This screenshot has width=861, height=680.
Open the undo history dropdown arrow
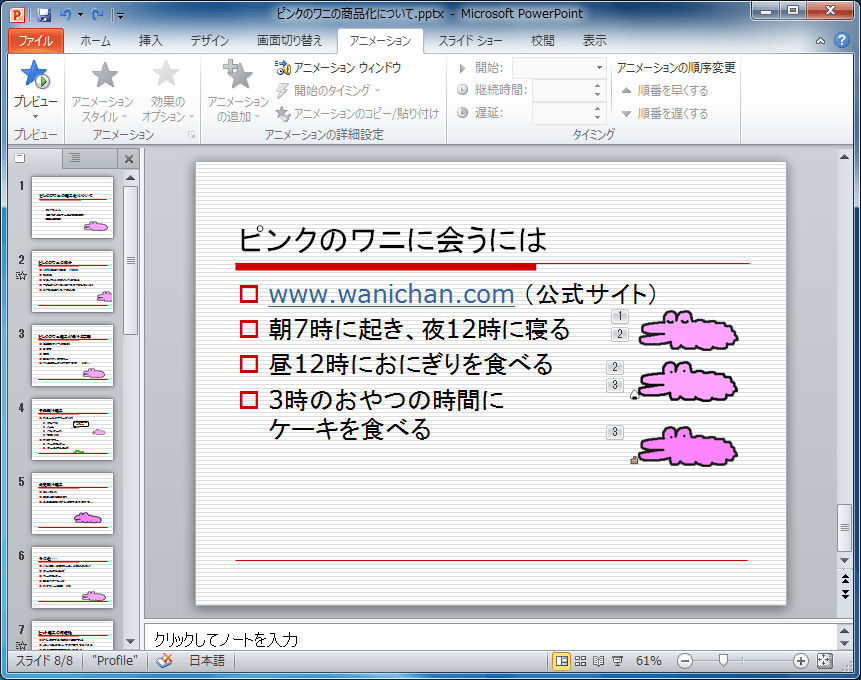80,15
